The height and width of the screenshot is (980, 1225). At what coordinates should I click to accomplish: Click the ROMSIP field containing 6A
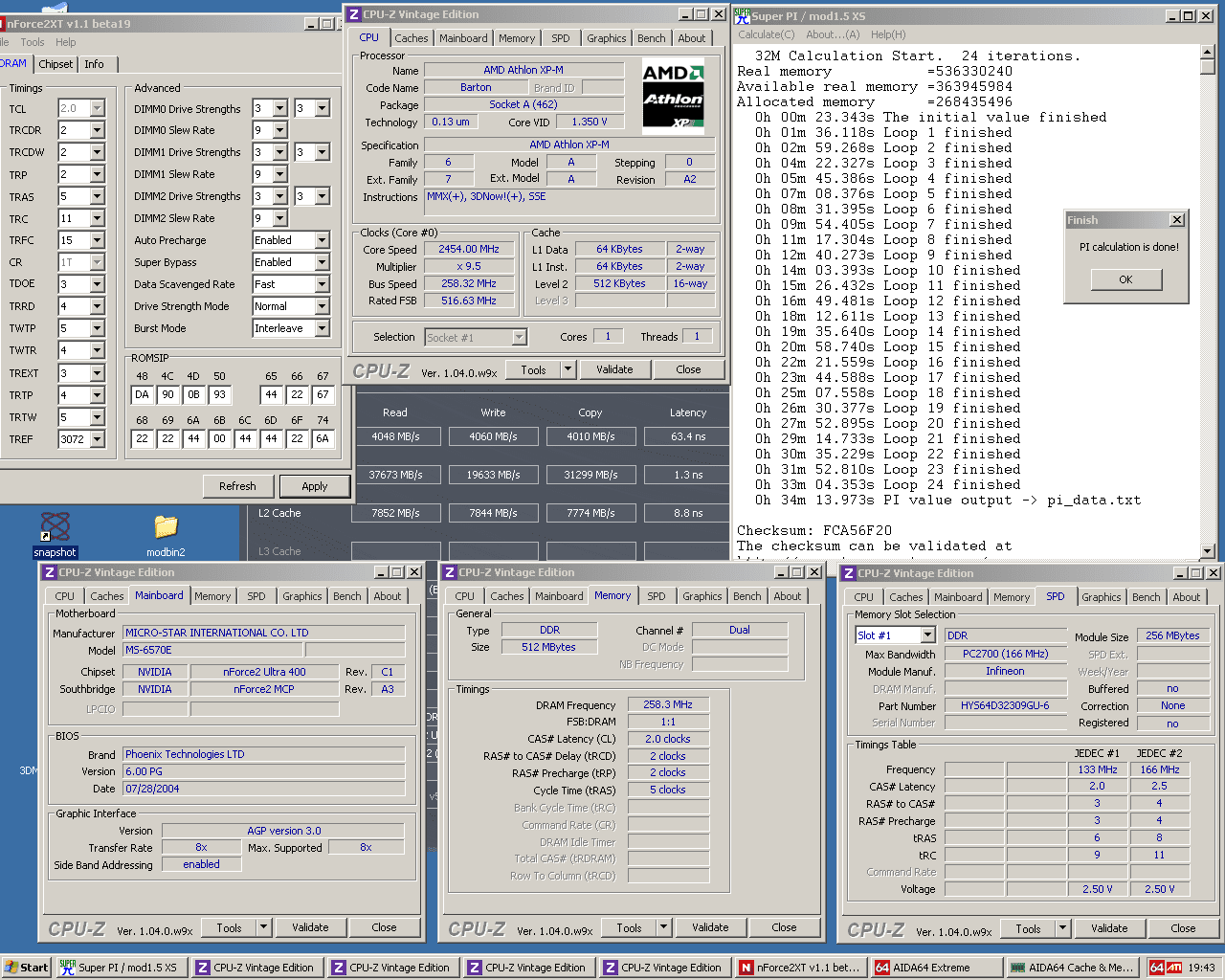pyautogui.click(x=323, y=438)
